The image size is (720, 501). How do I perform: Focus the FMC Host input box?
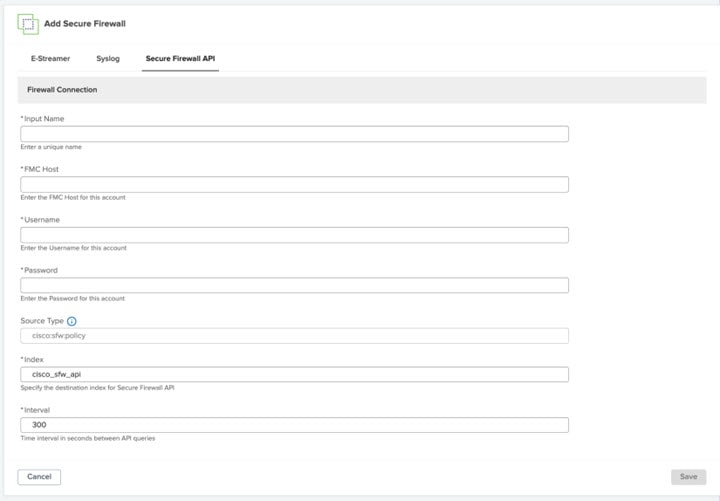point(294,185)
